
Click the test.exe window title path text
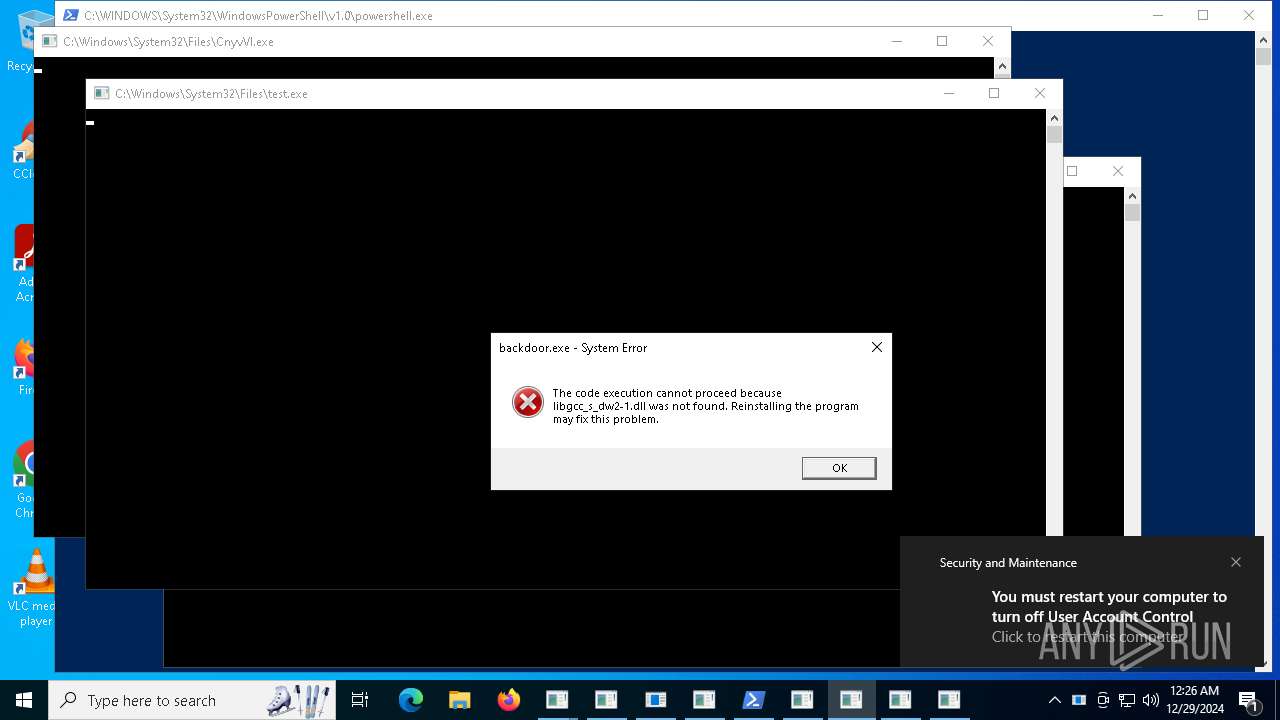pos(211,94)
